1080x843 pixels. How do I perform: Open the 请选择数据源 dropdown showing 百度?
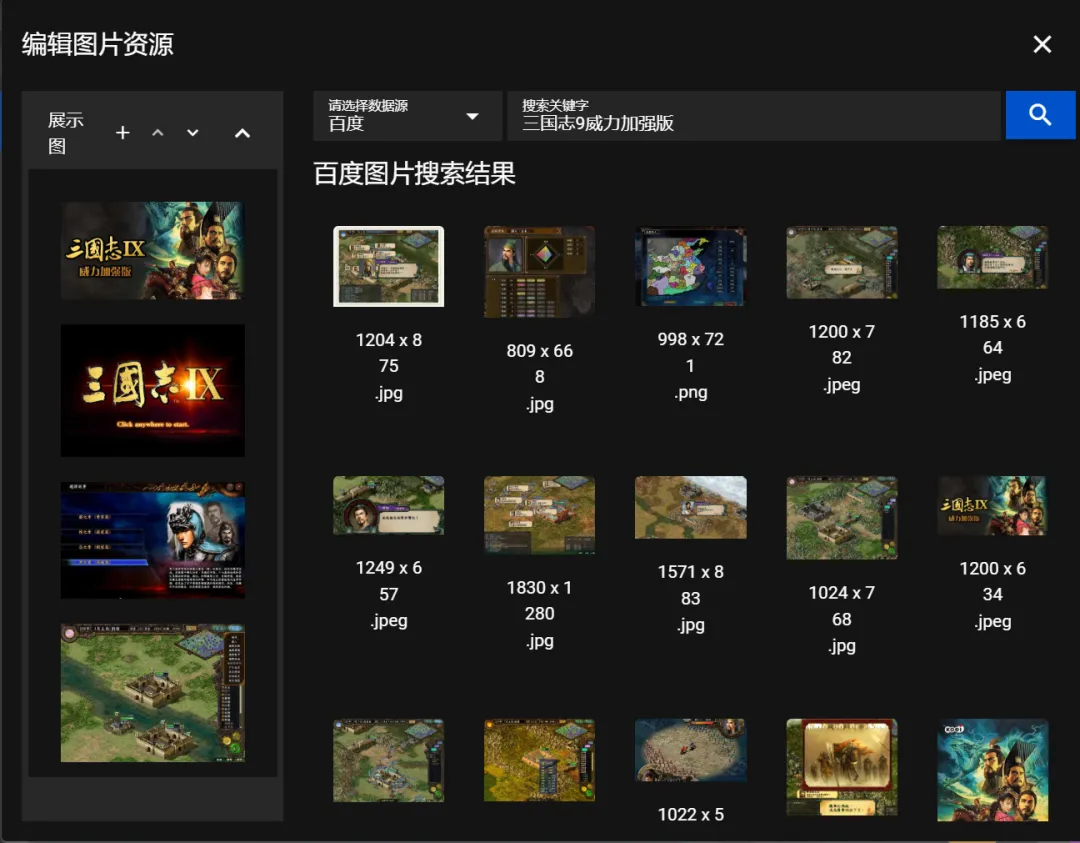pos(407,116)
